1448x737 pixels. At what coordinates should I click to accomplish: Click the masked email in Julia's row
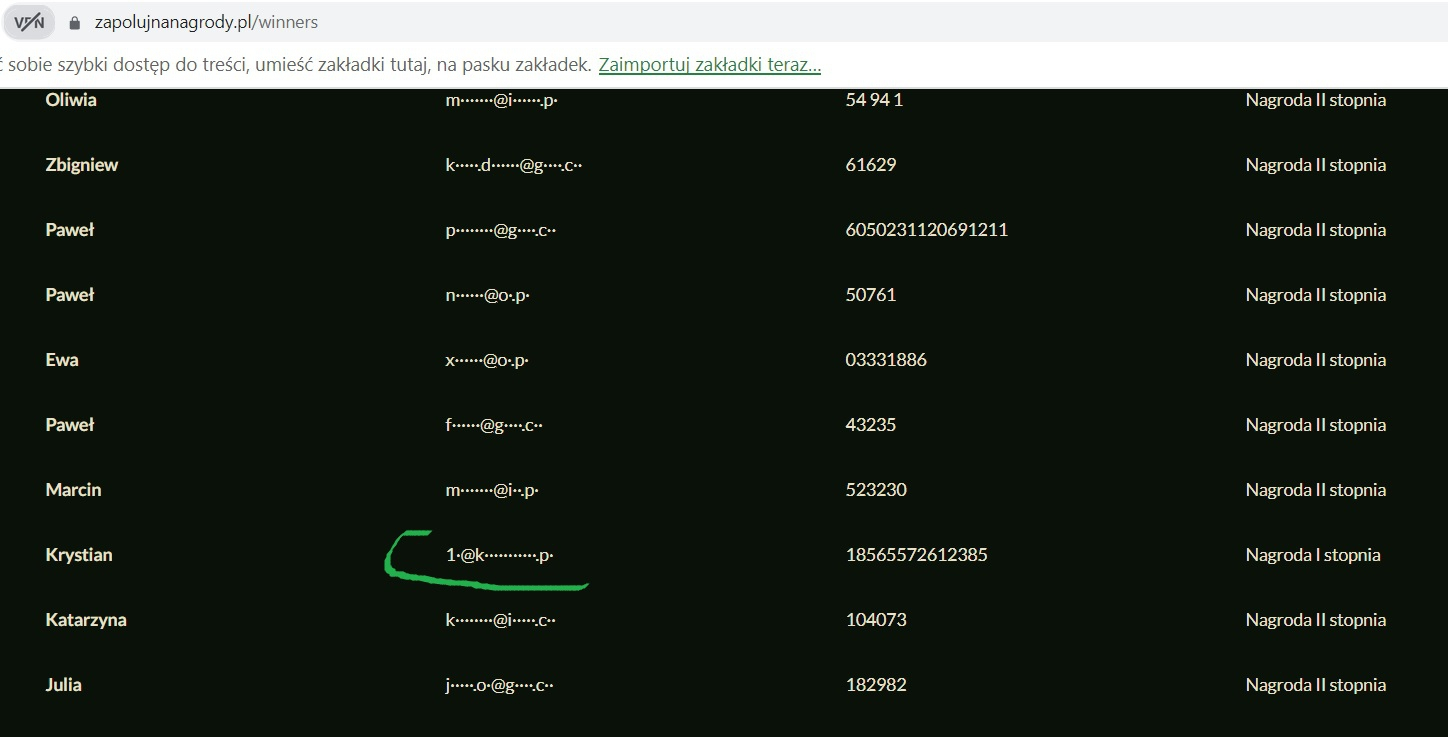coord(499,685)
